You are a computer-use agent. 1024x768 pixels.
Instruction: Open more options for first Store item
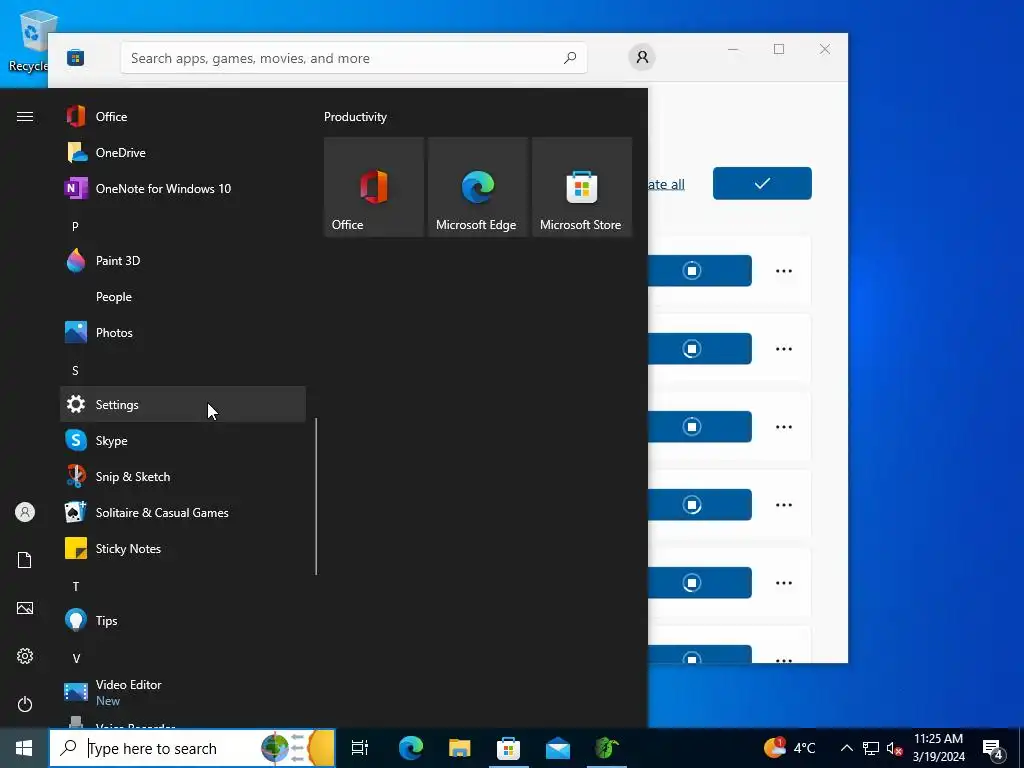tap(784, 271)
